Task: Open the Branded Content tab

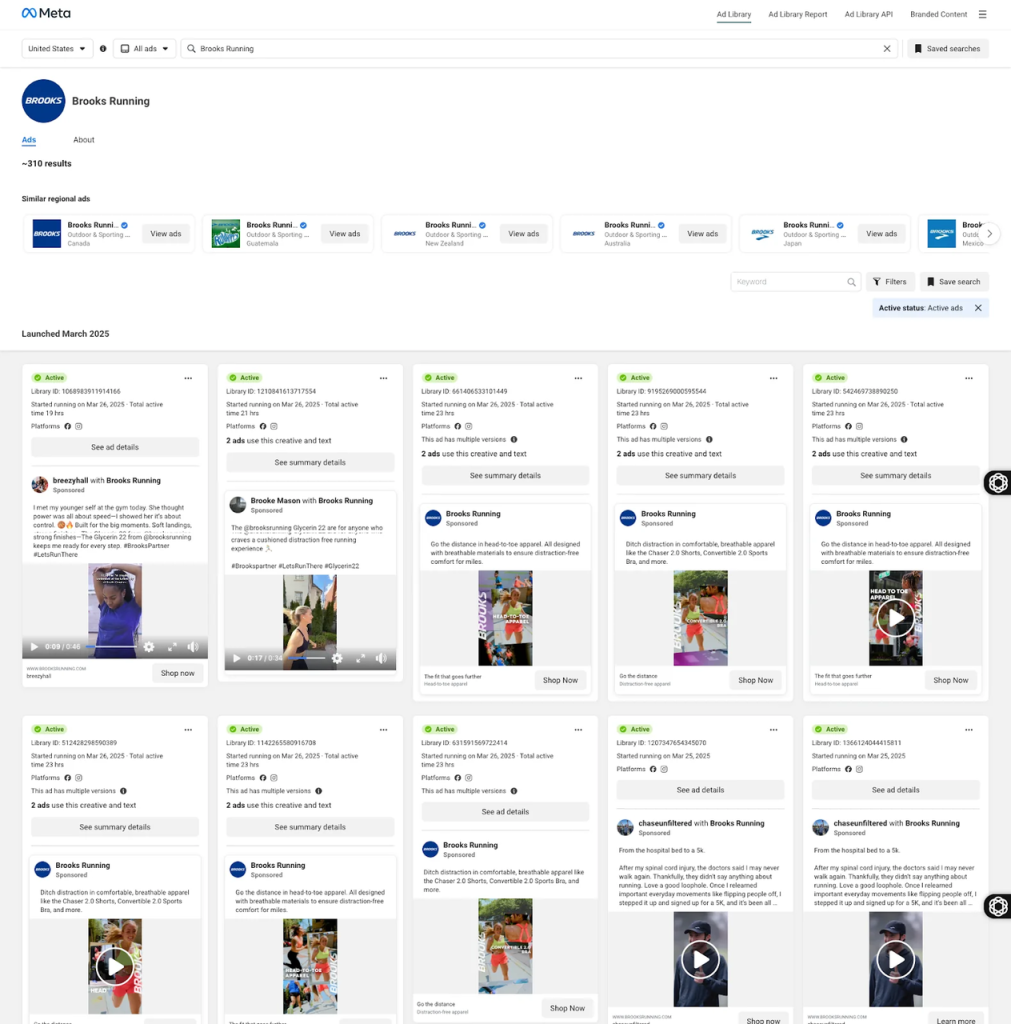Action: pyautogui.click(x=939, y=14)
